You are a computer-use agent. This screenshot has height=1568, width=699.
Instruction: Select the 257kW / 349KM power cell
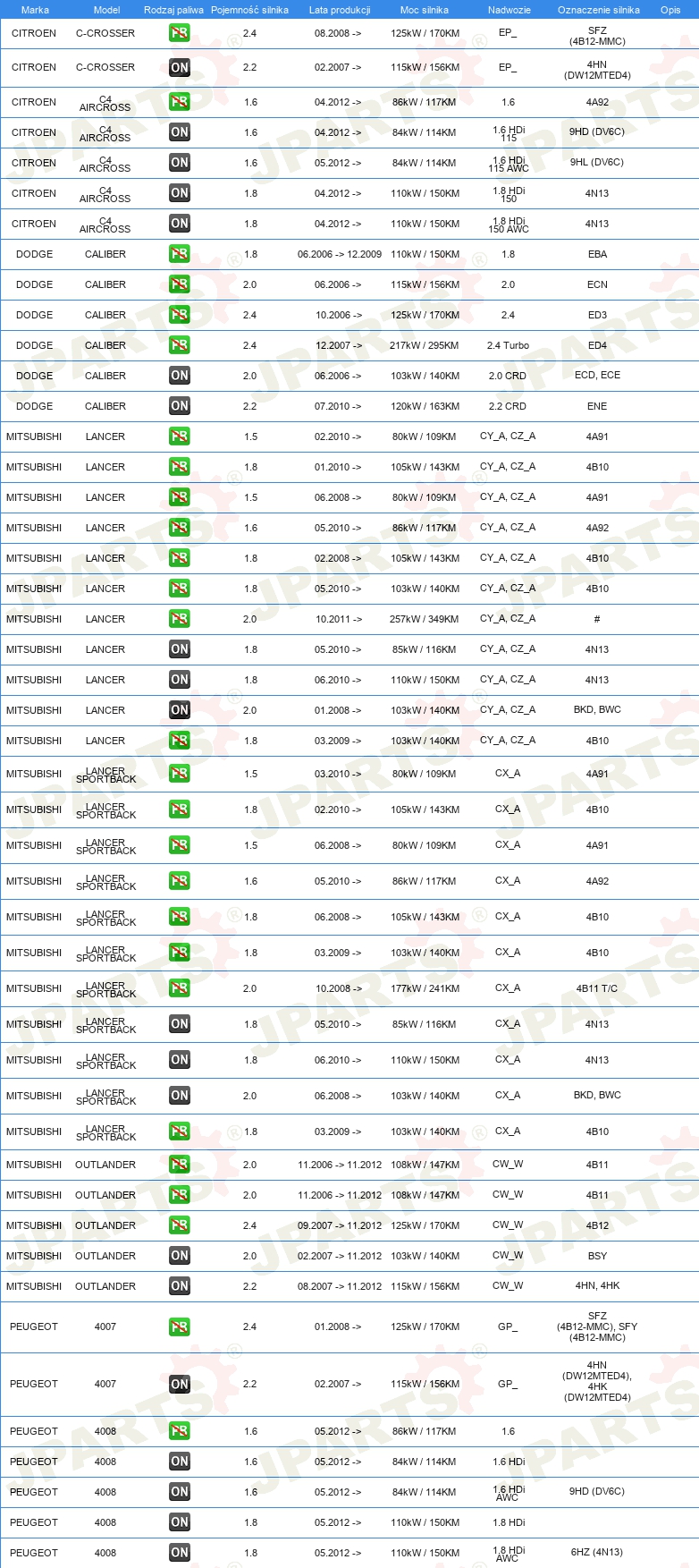click(x=425, y=619)
